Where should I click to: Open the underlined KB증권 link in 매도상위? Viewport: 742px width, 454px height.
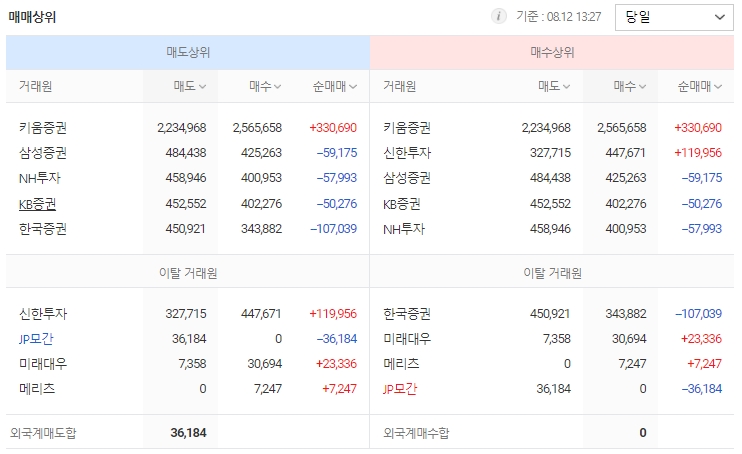(37, 204)
